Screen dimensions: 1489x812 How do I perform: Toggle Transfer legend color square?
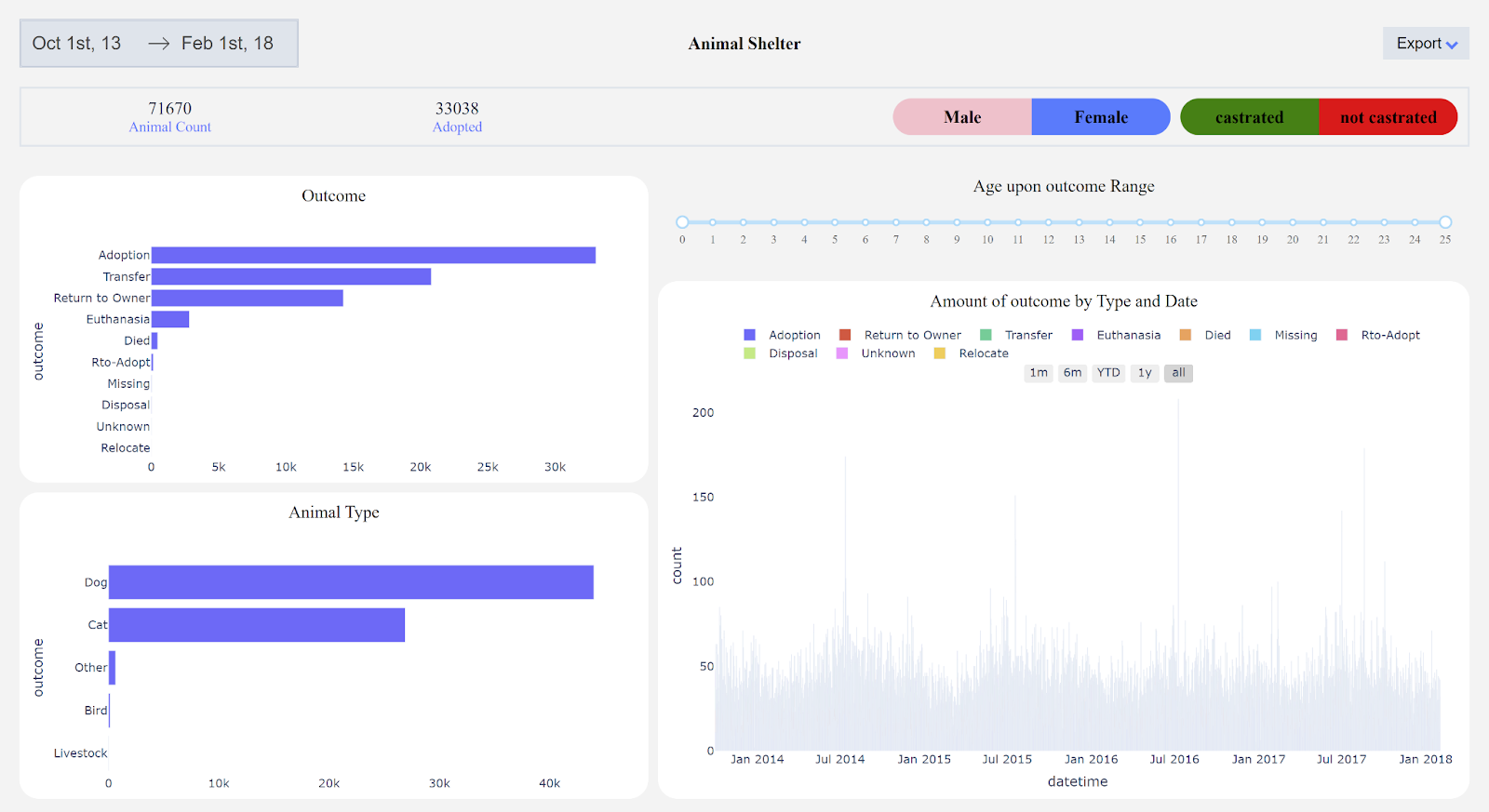pos(986,335)
